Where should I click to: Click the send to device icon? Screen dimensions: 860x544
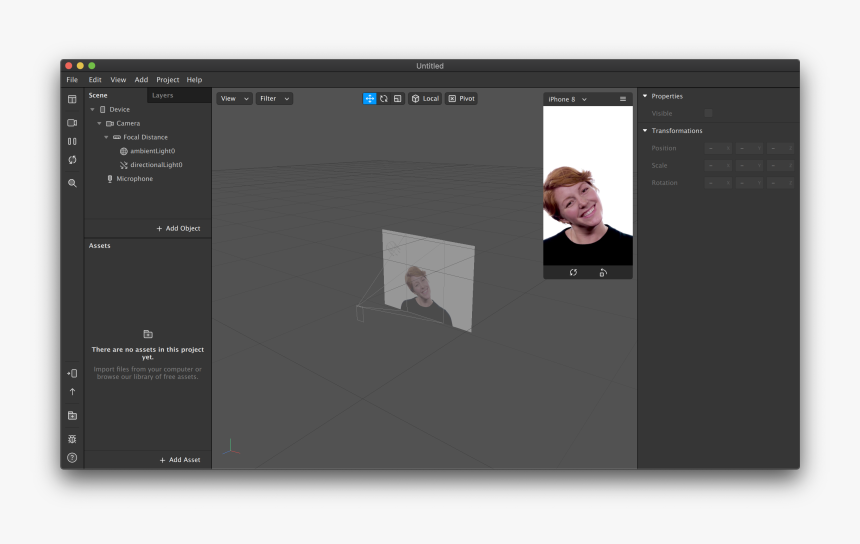point(72,373)
